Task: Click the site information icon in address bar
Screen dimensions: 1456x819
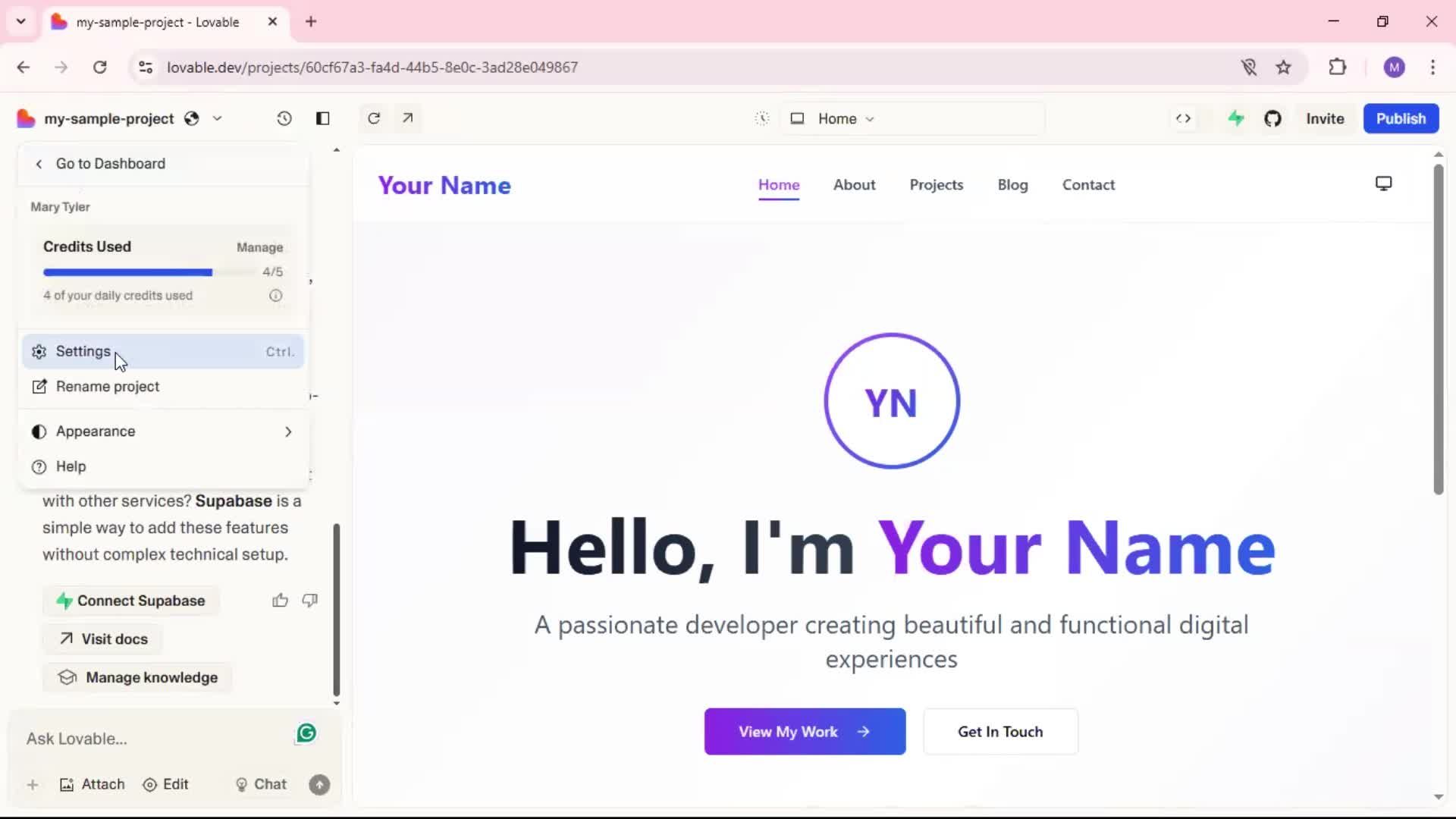Action: click(x=146, y=67)
